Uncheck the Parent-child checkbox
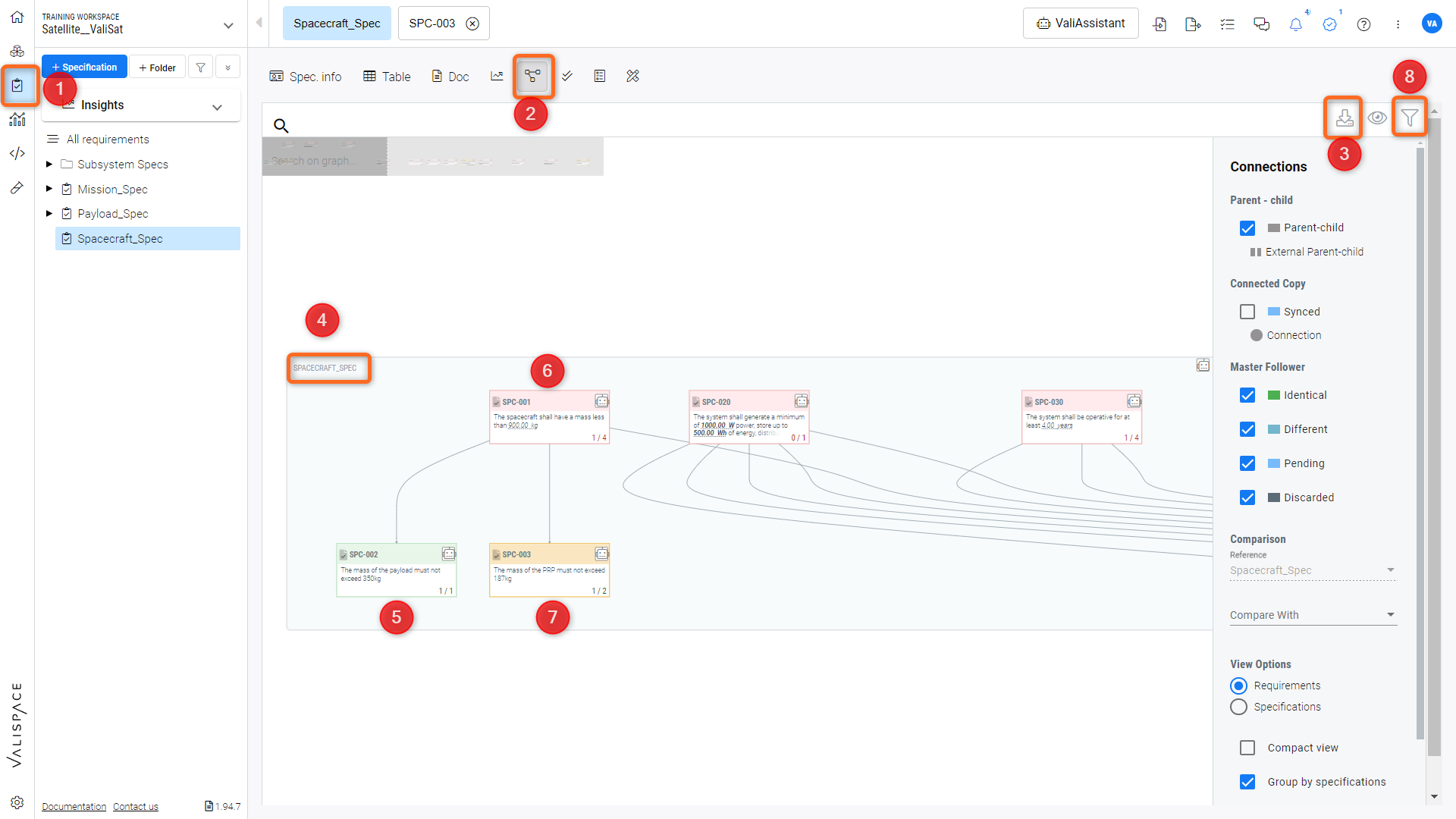 coord(1247,228)
